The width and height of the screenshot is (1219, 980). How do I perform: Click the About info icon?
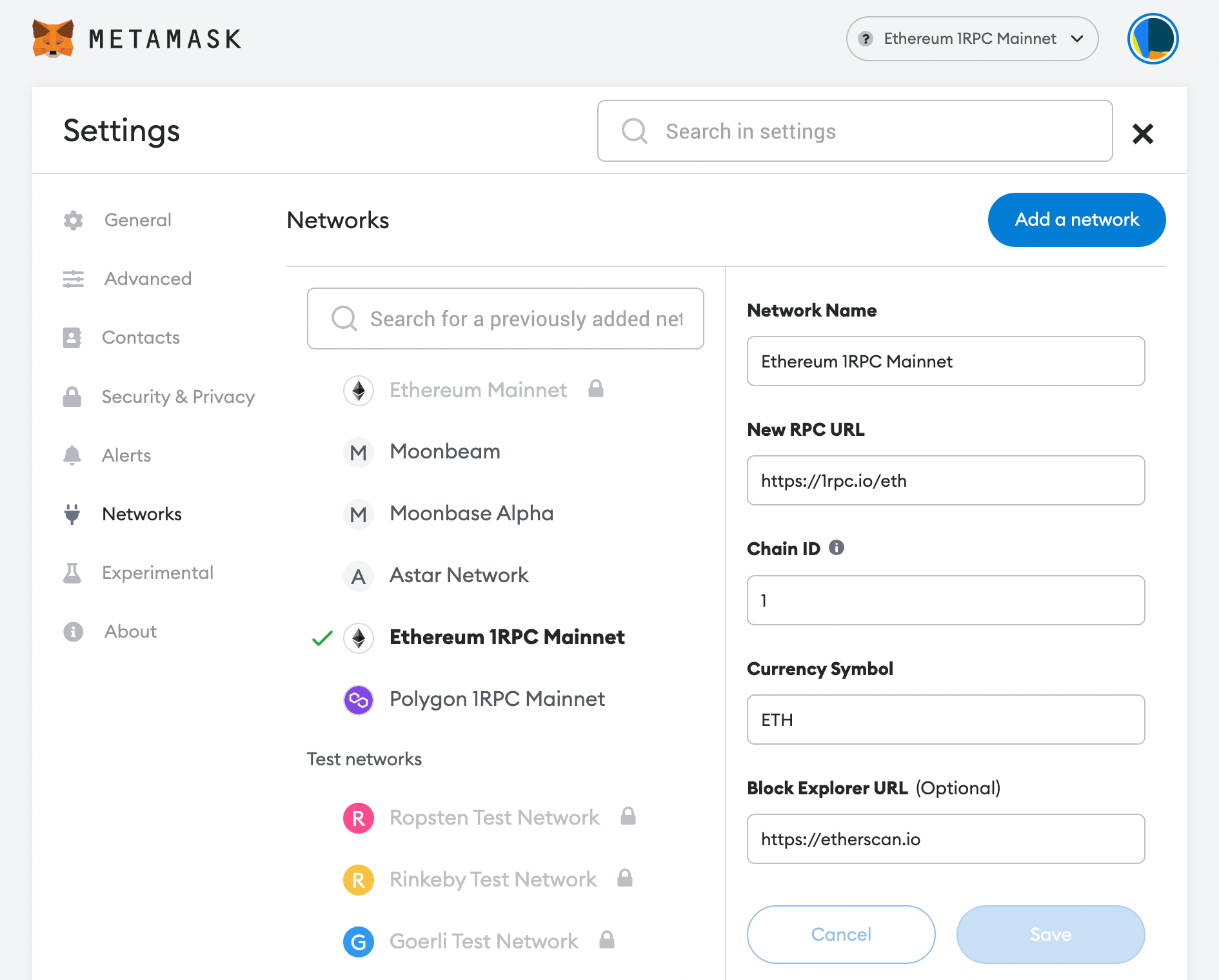(x=74, y=631)
